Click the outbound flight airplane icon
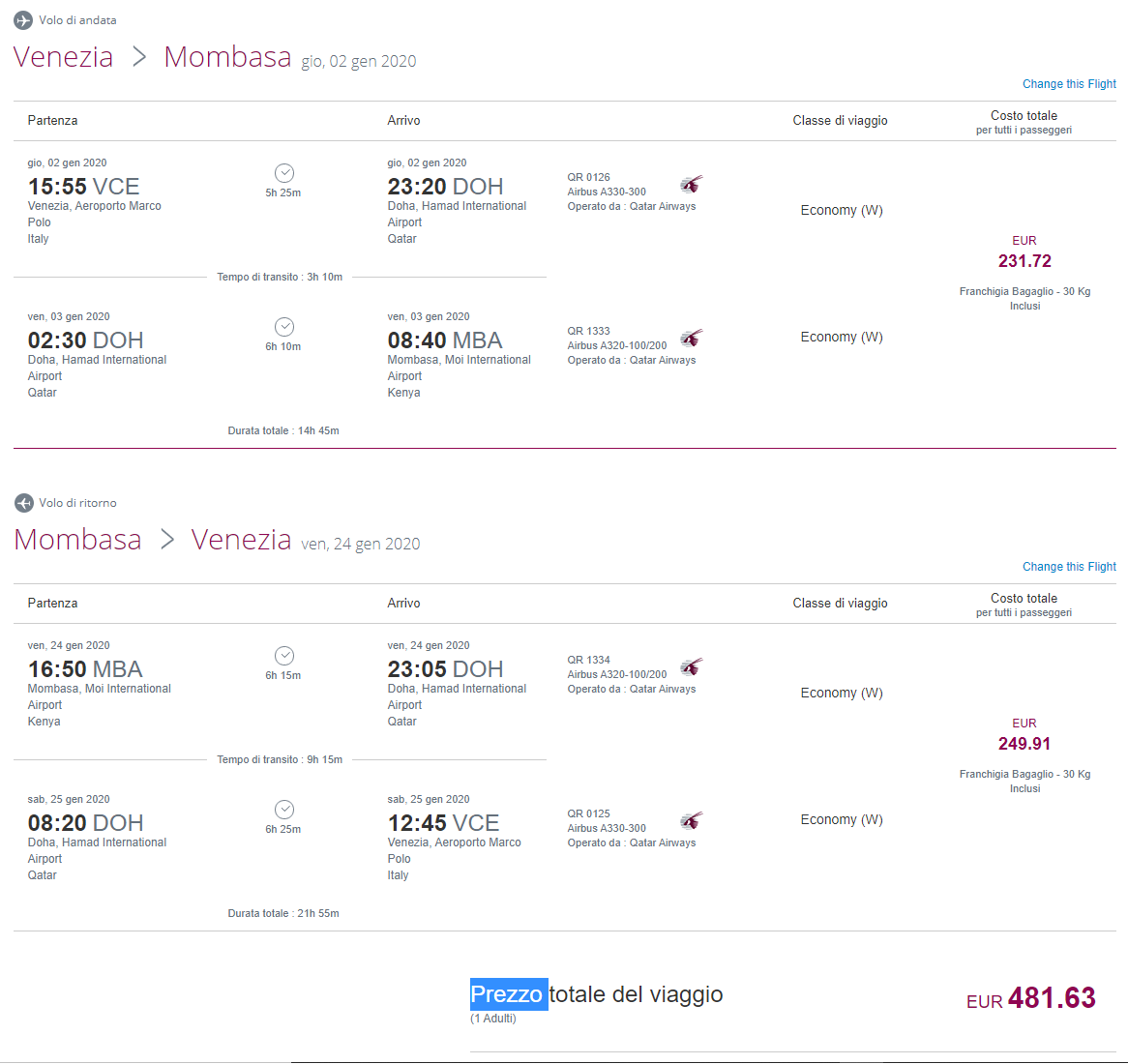The image size is (1128, 1064). pos(23,20)
